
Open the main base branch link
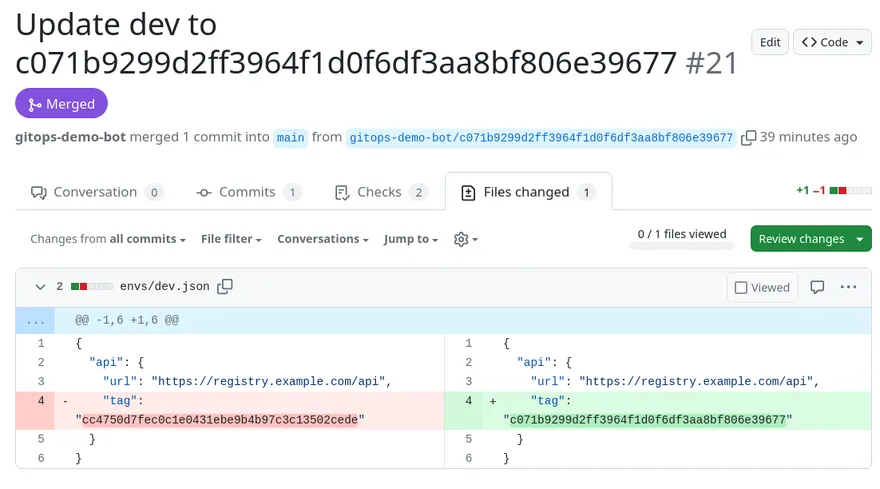[291, 138]
